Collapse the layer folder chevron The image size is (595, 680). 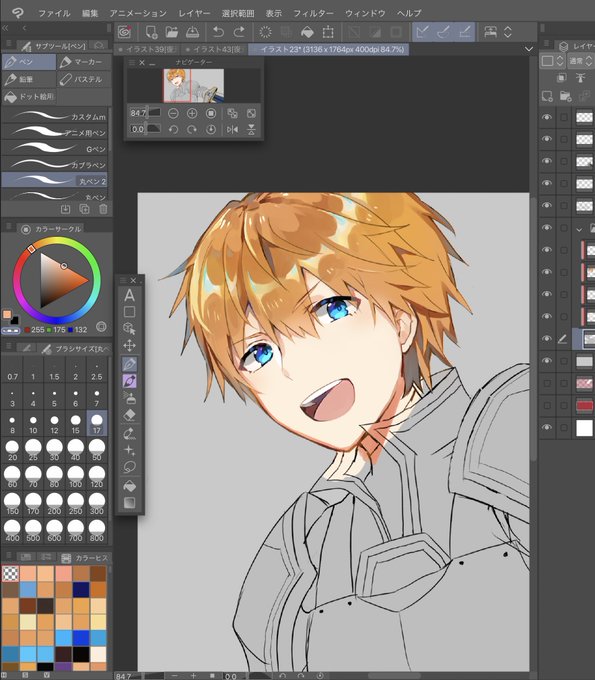579,229
